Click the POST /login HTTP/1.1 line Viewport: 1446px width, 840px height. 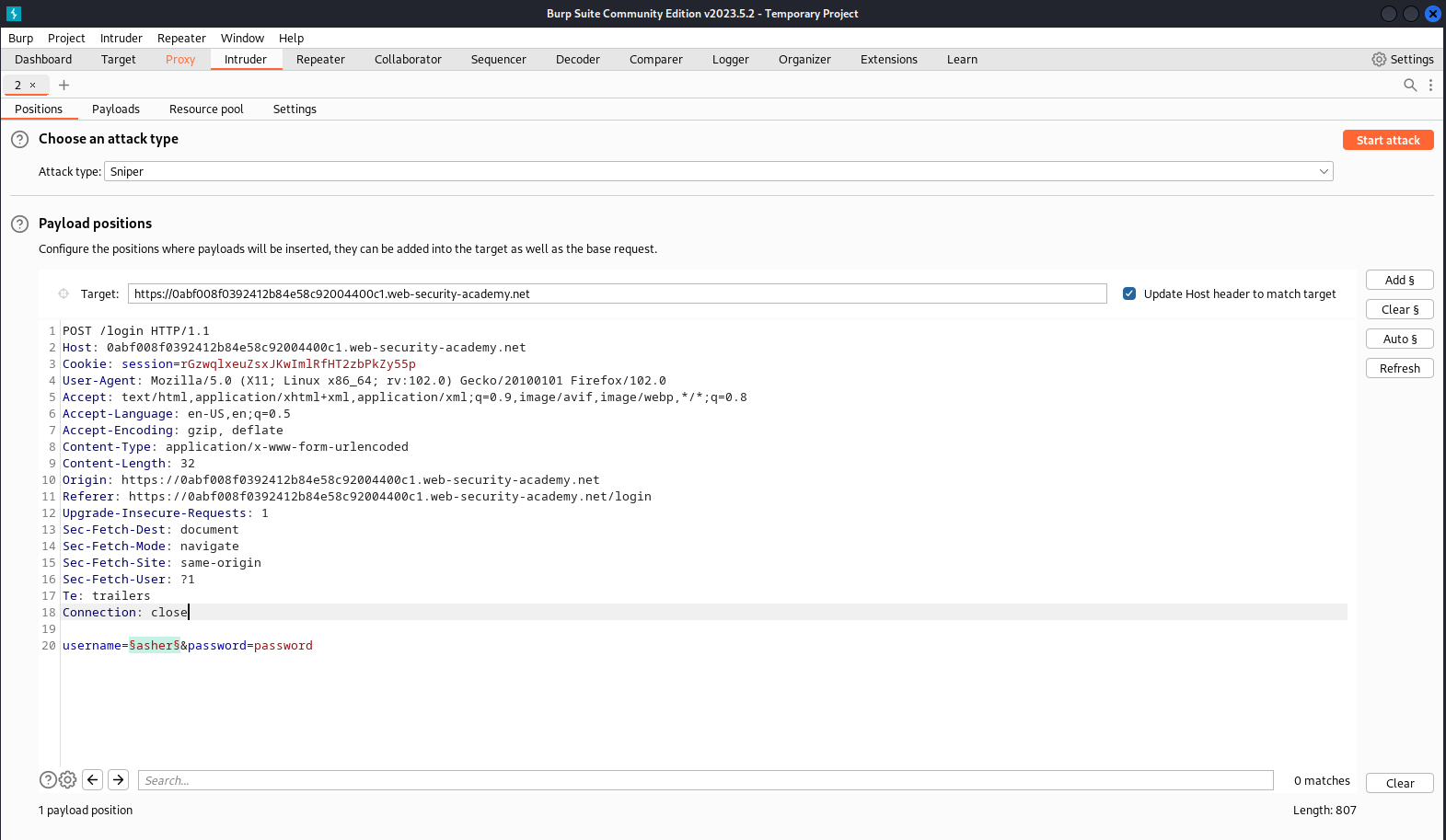(136, 331)
